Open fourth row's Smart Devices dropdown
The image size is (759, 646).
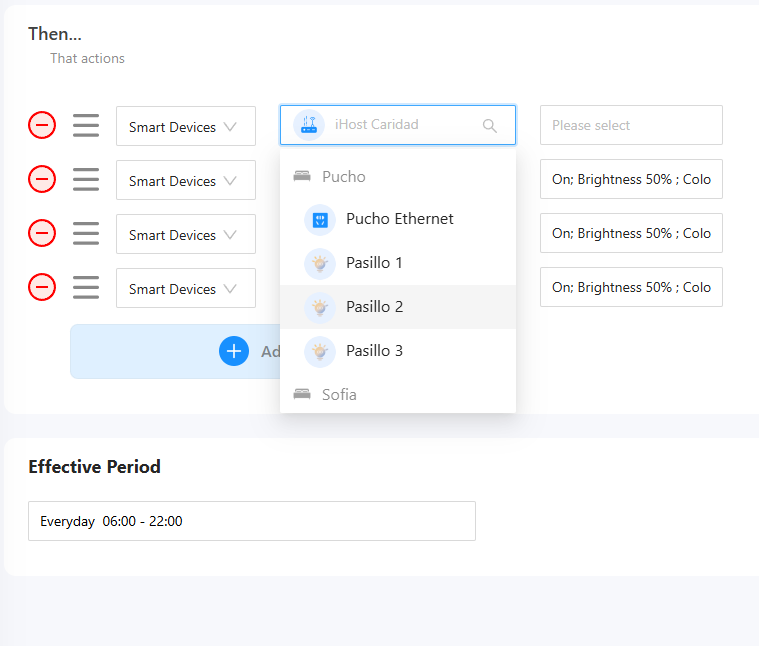(185, 289)
